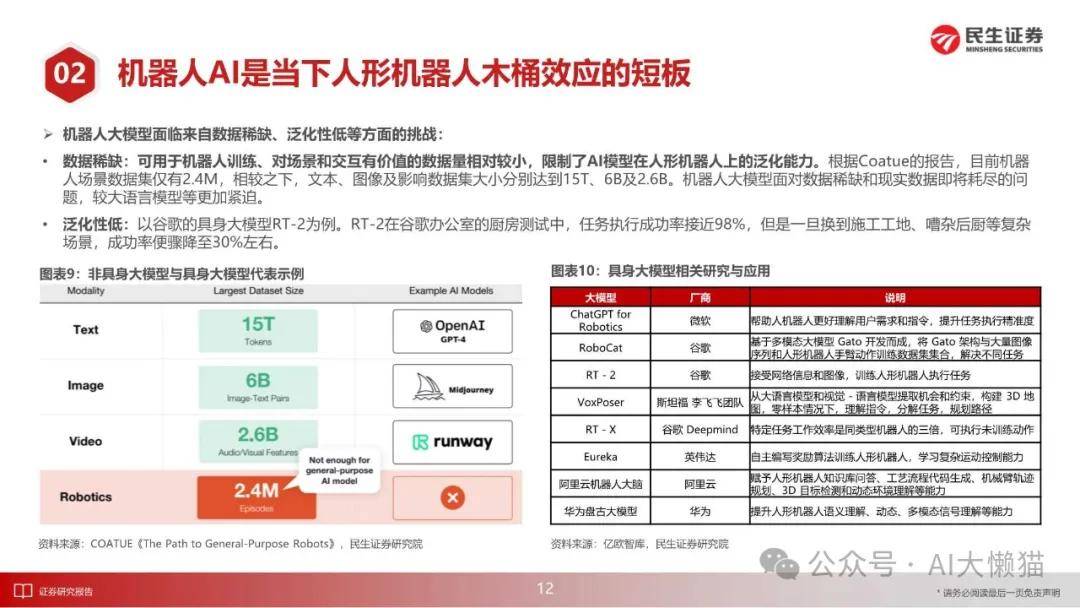Click the 大模型 table header
The width and height of the screenshot is (1080, 608).
click(x=601, y=297)
